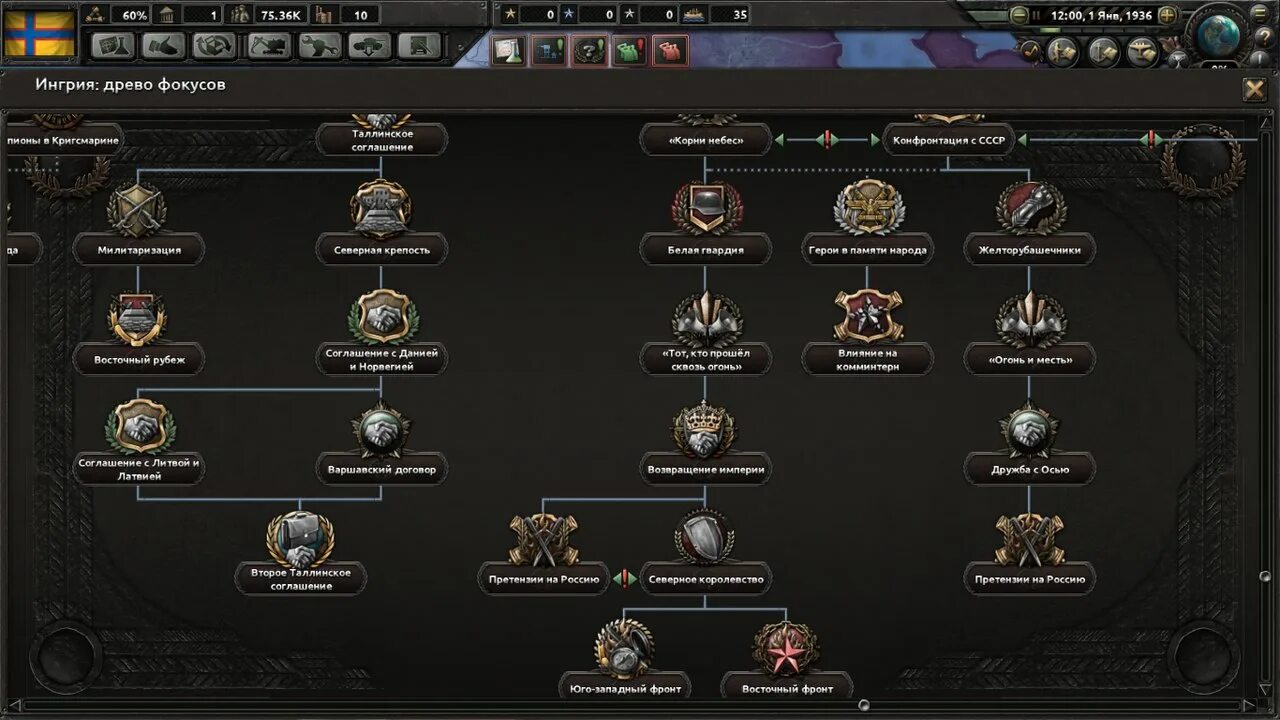Decrease game speed with minus button
Viewport: 1280px width, 720px height.
click(1019, 16)
